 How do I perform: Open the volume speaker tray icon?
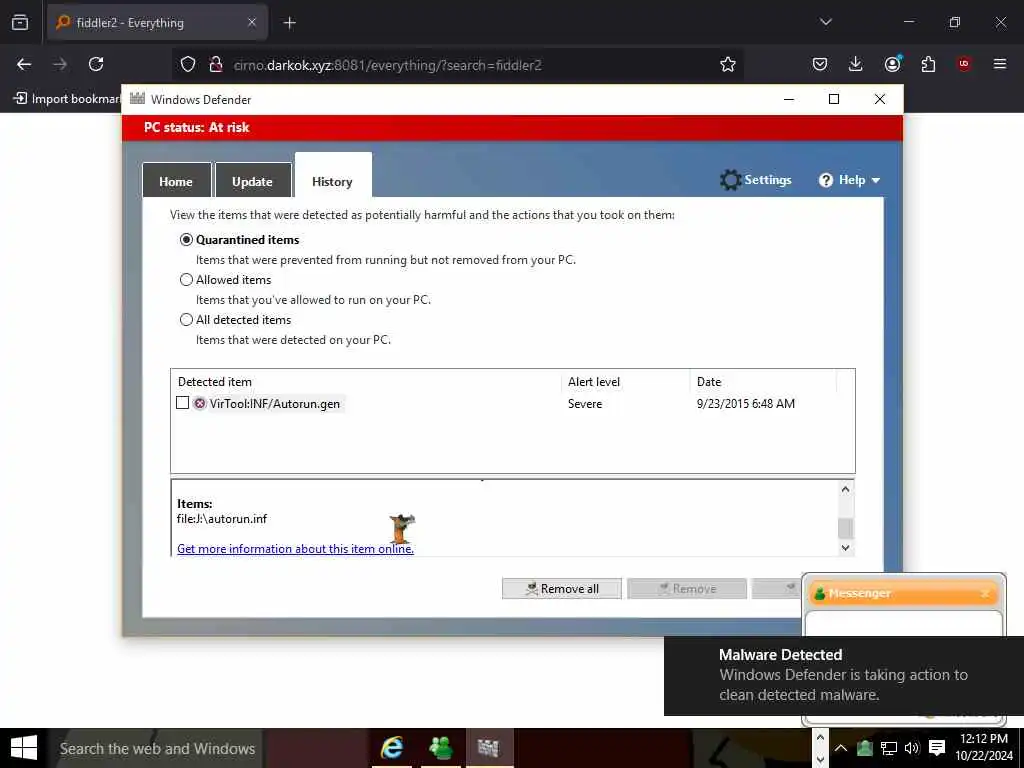tap(912, 748)
